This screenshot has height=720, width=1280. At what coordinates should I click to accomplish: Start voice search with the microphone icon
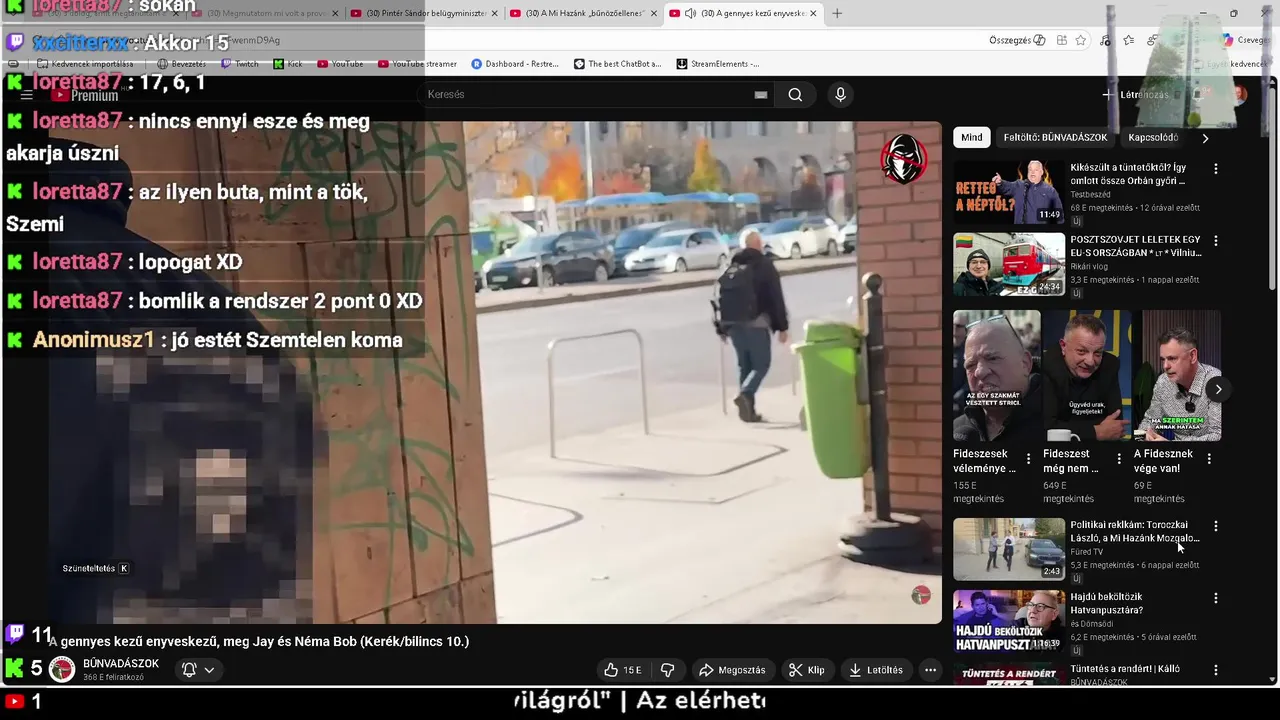840,95
